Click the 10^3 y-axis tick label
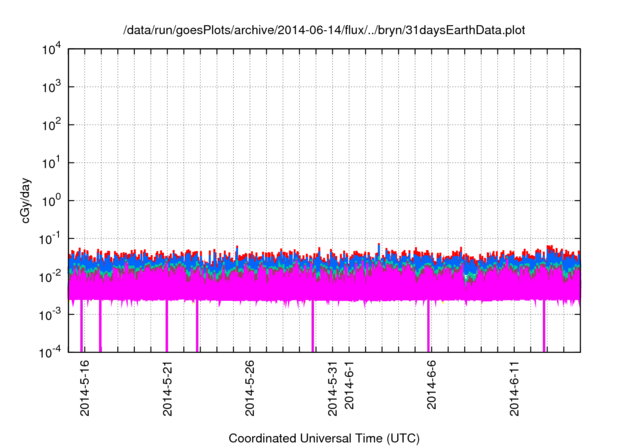 (x=51, y=86)
